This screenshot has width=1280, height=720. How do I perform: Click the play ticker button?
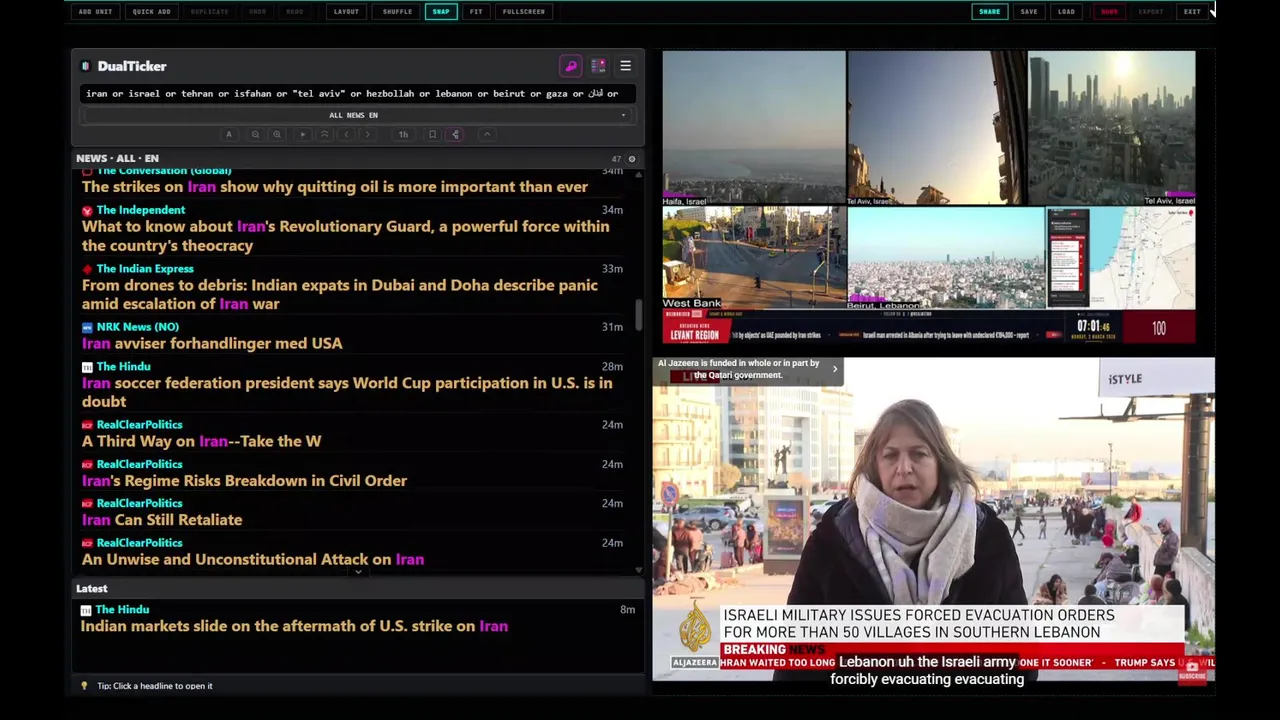[302, 134]
